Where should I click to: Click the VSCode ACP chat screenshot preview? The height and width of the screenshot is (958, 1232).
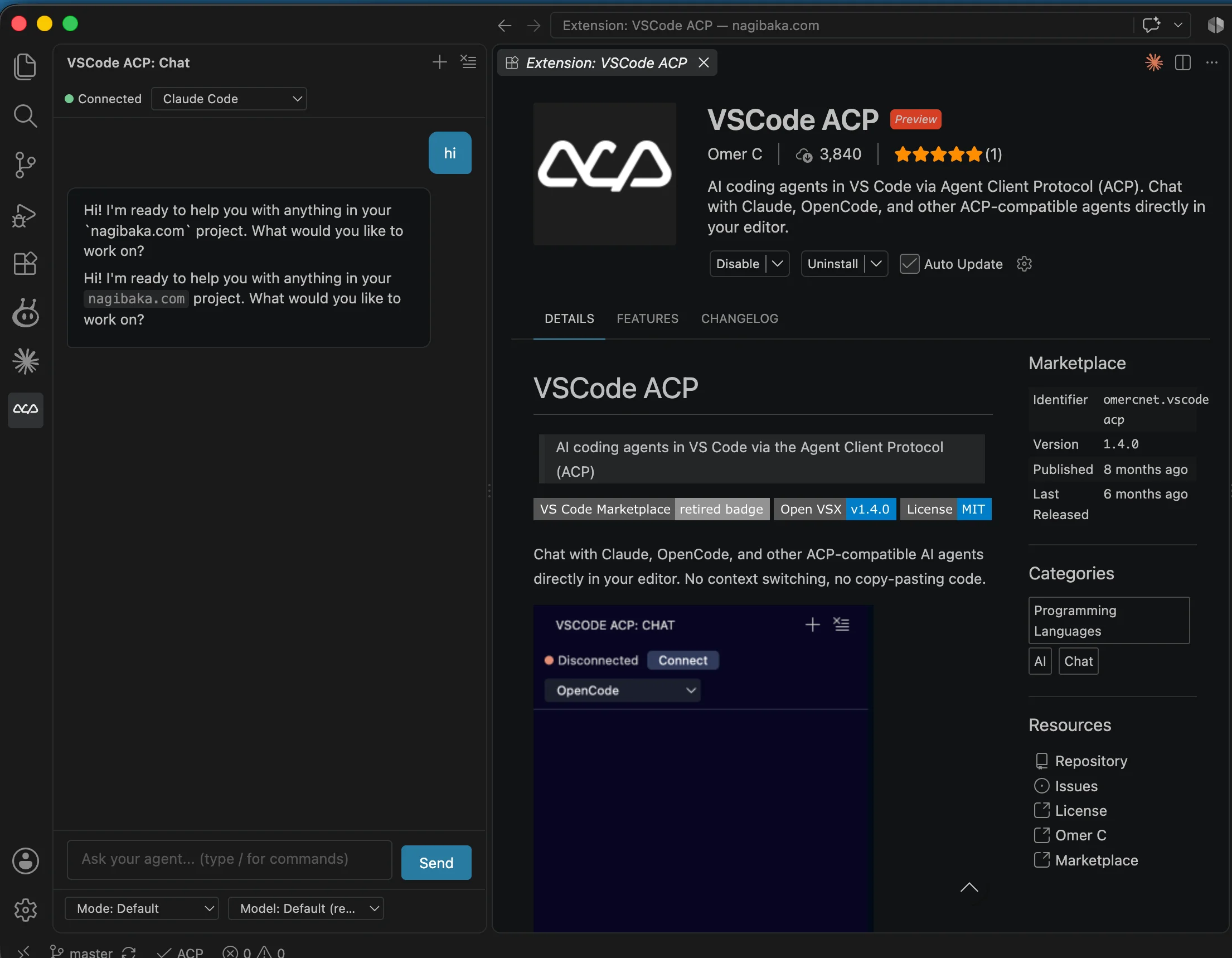pyautogui.click(x=703, y=768)
